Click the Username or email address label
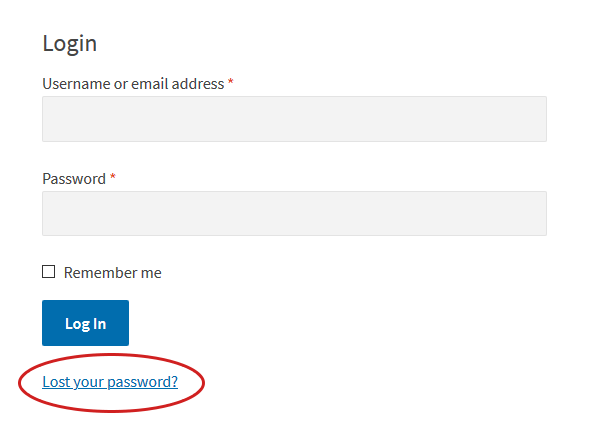 click(x=133, y=84)
